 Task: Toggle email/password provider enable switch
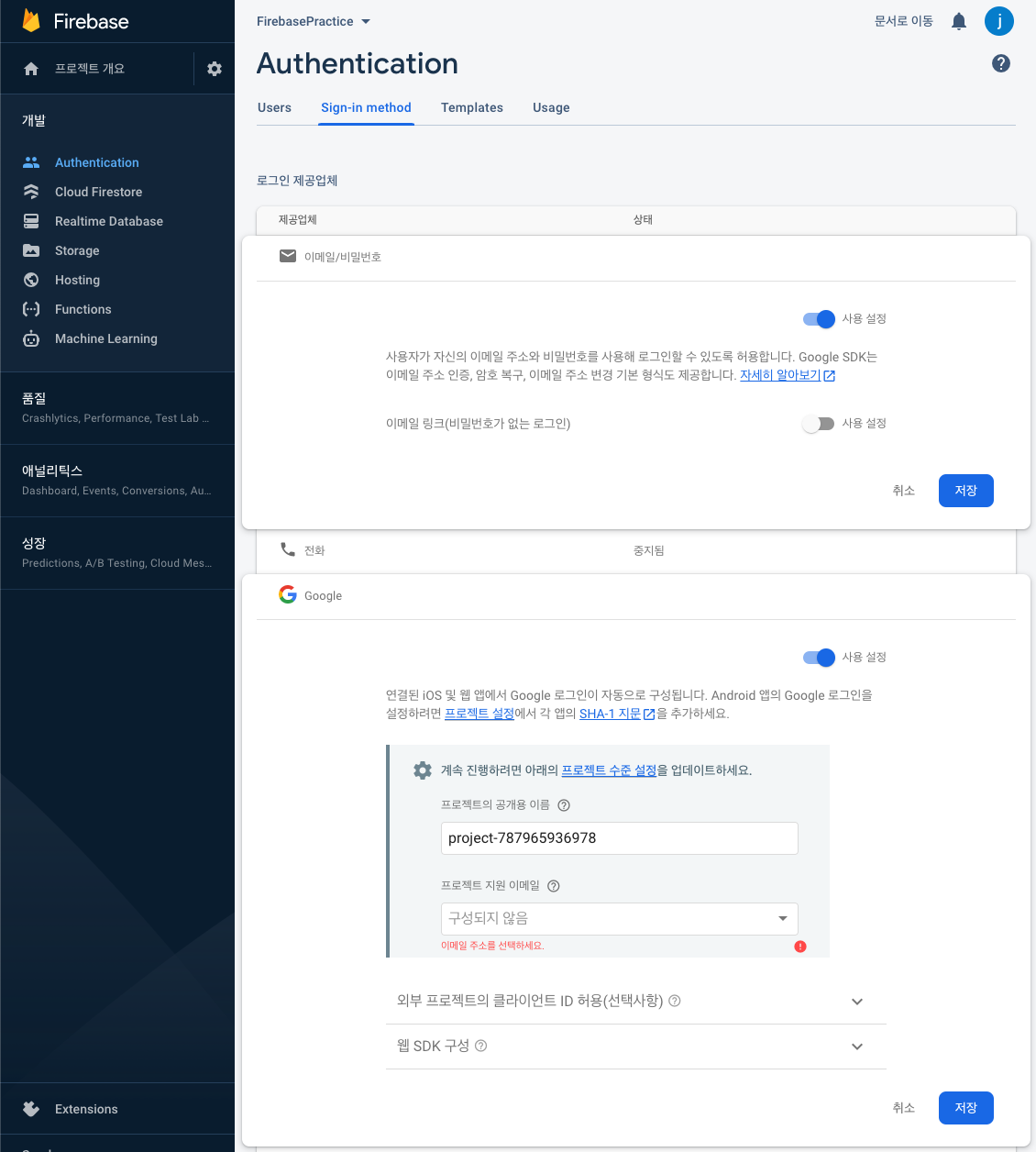point(819,319)
